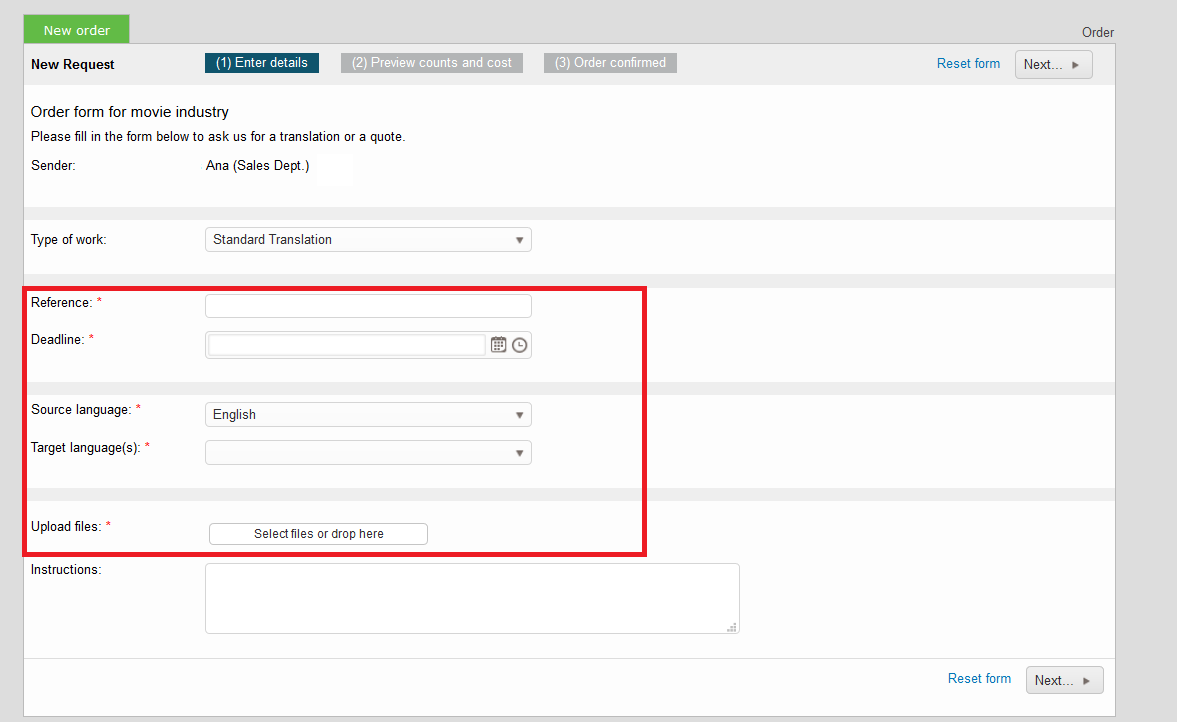Click inside the Instructions text area

(472, 598)
